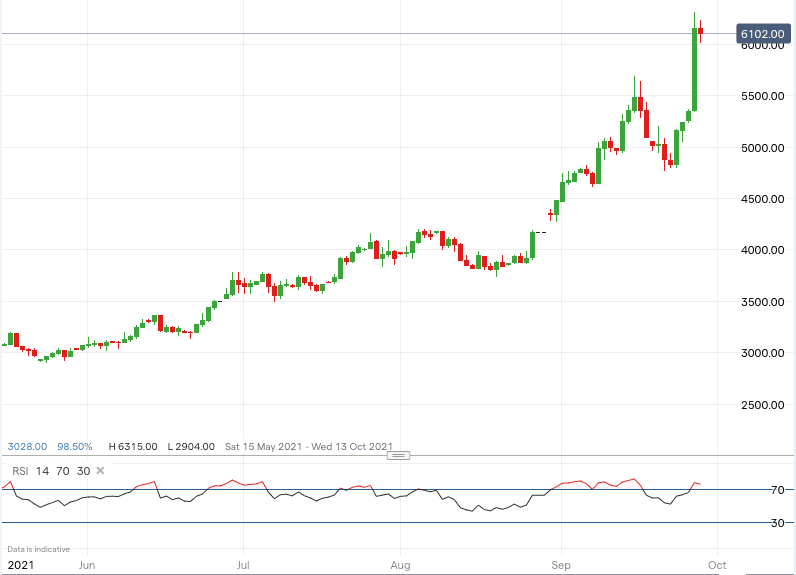Click the Oct label on time axis
This screenshot has width=796, height=575.
[x=717, y=565]
